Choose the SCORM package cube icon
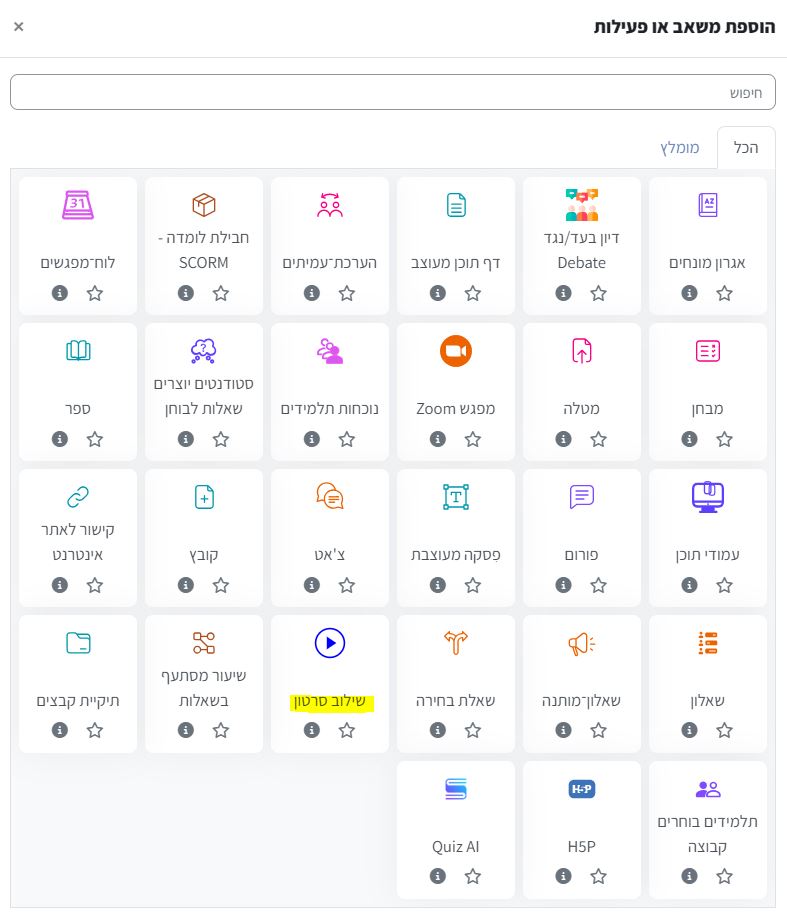The height and width of the screenshot is (917, 787). coord(204,205)
